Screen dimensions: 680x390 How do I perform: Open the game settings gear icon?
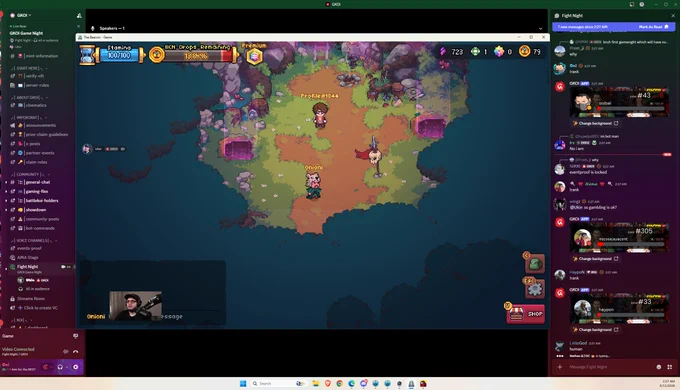(534, 288)
